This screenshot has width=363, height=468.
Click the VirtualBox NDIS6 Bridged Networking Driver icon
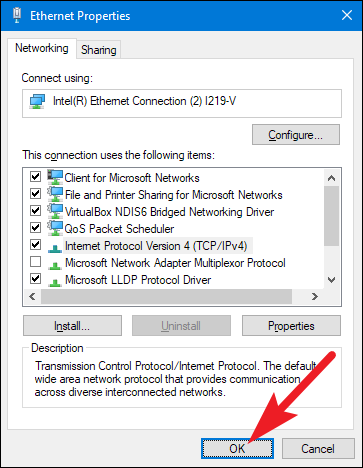pyautogui.click(x=55, y=211)
